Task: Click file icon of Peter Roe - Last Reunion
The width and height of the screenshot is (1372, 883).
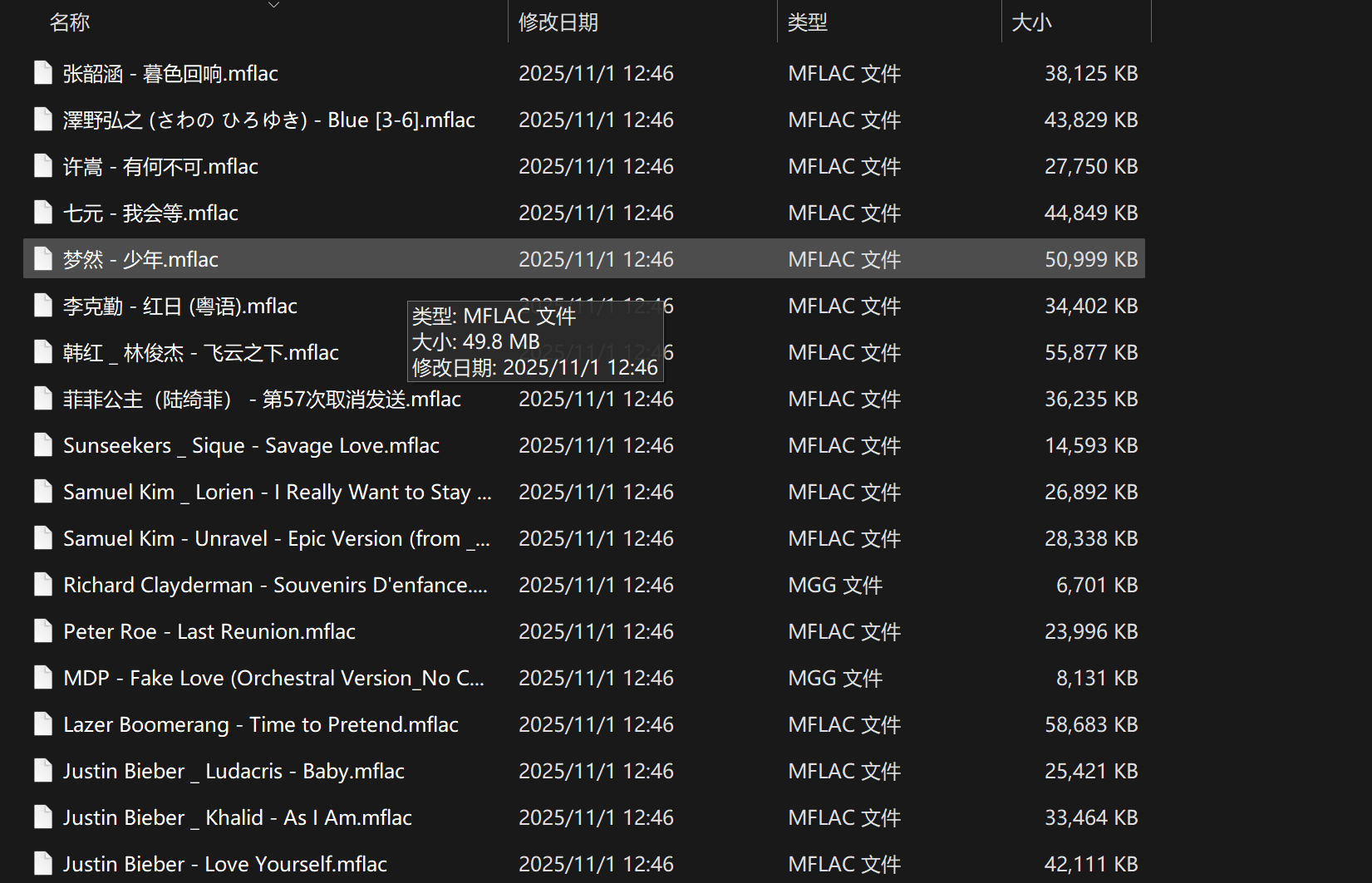Action: pyautogui.click(x=43, y=631)
